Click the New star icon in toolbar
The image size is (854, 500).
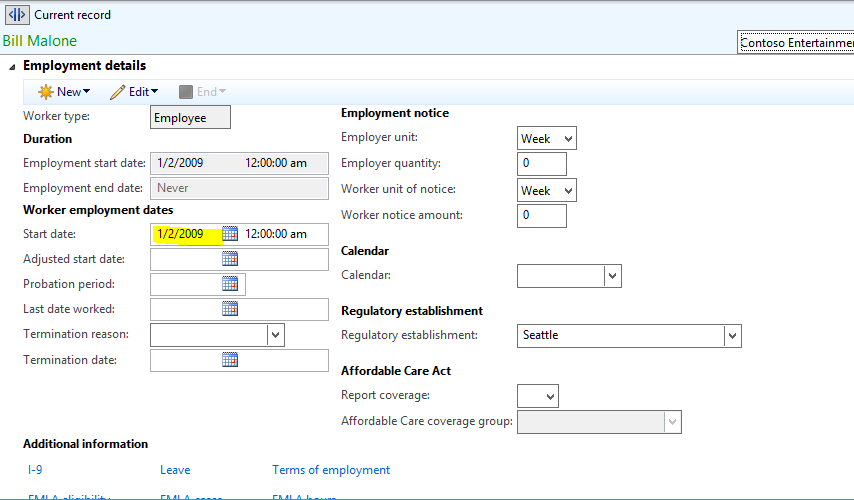coord(45,92)
